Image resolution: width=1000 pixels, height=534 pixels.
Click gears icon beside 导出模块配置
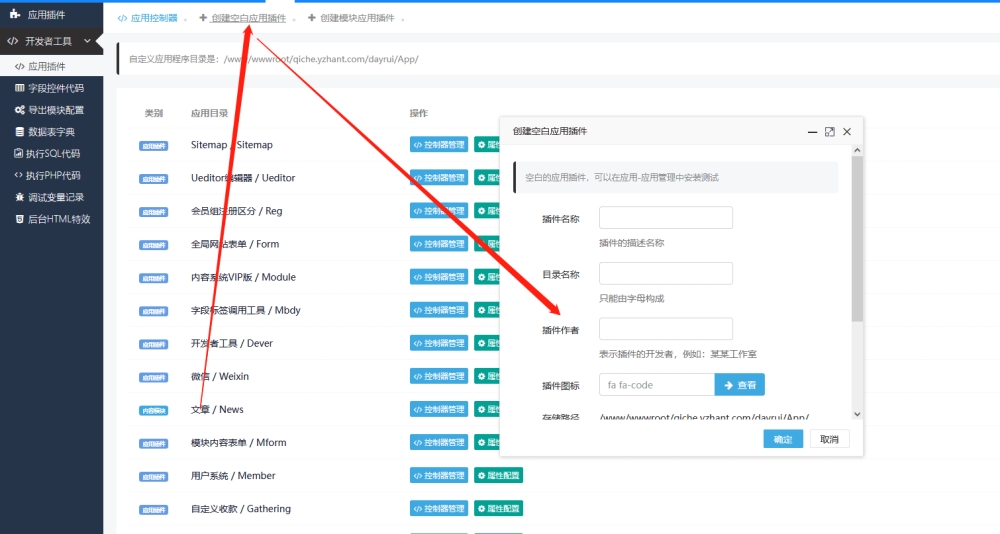click(x=20, y=110)
